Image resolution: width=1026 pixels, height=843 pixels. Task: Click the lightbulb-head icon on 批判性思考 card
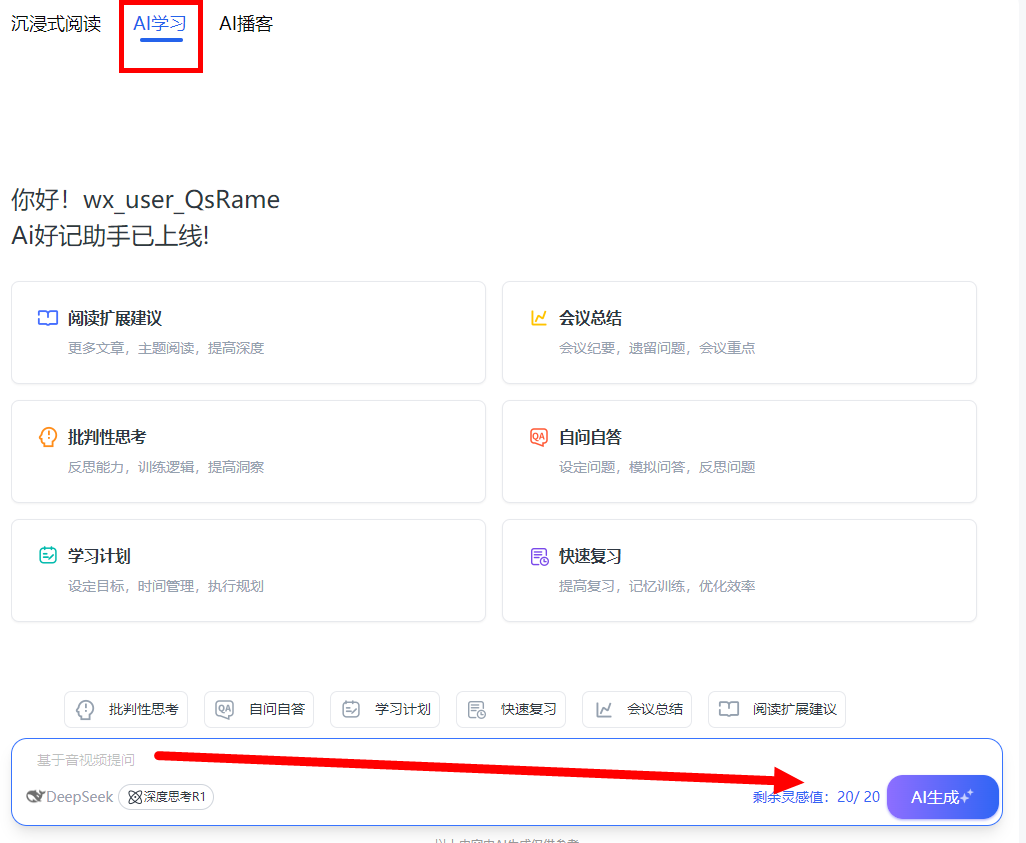[x=48, y=437]
